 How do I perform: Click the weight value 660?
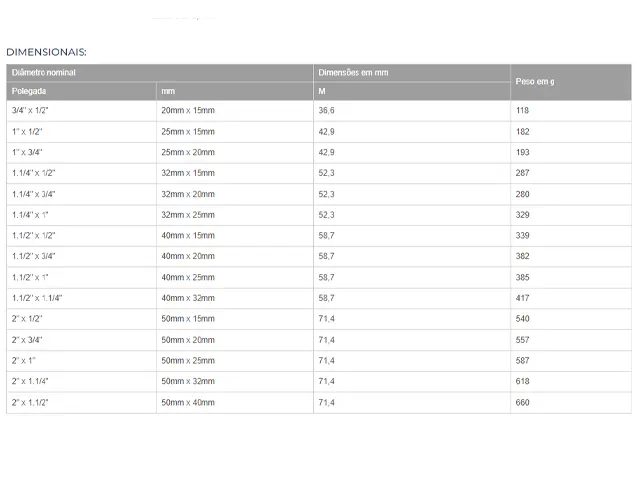523,403
